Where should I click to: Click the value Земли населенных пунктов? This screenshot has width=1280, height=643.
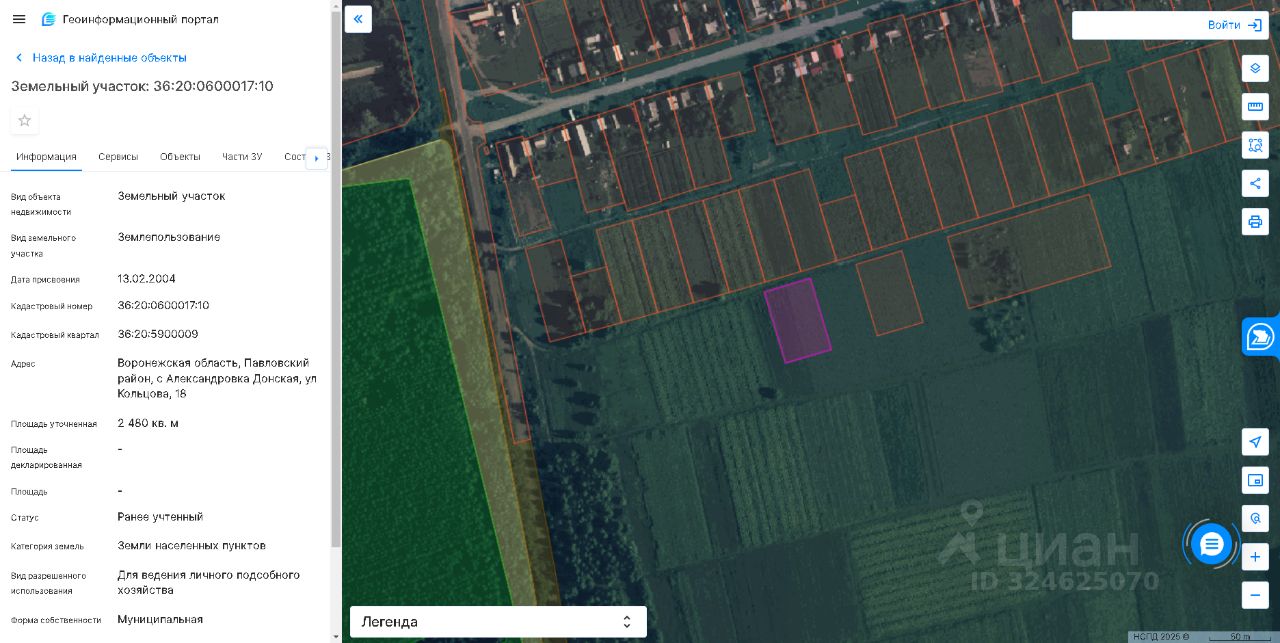coord(192,546)
